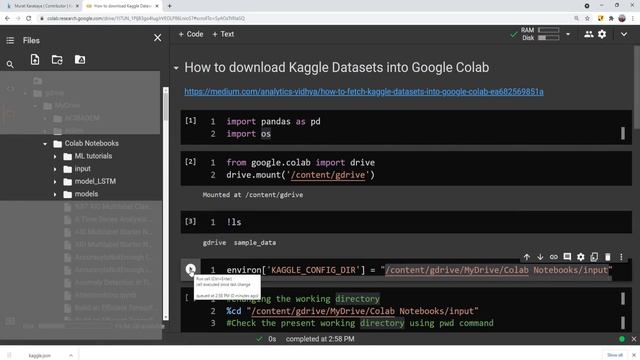This screenshot has width=640, height=360.
Task: Close the Files panel
Action: pos(158,38)
